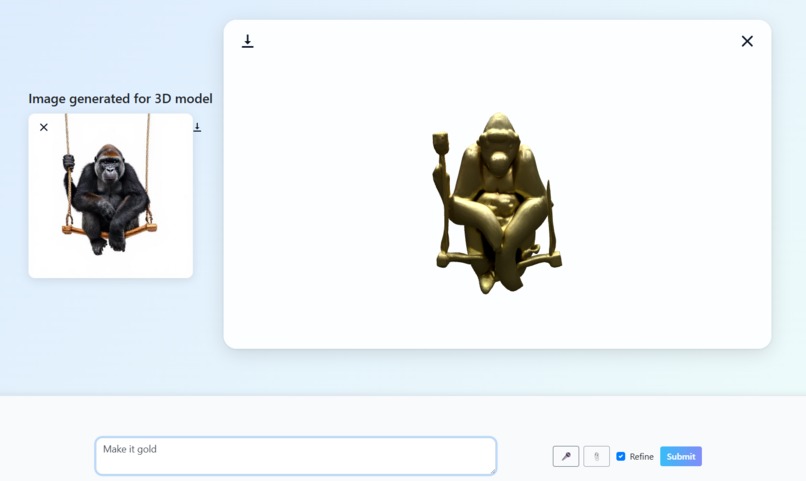Close the 3D model viewer panel

tap(747, 41)
